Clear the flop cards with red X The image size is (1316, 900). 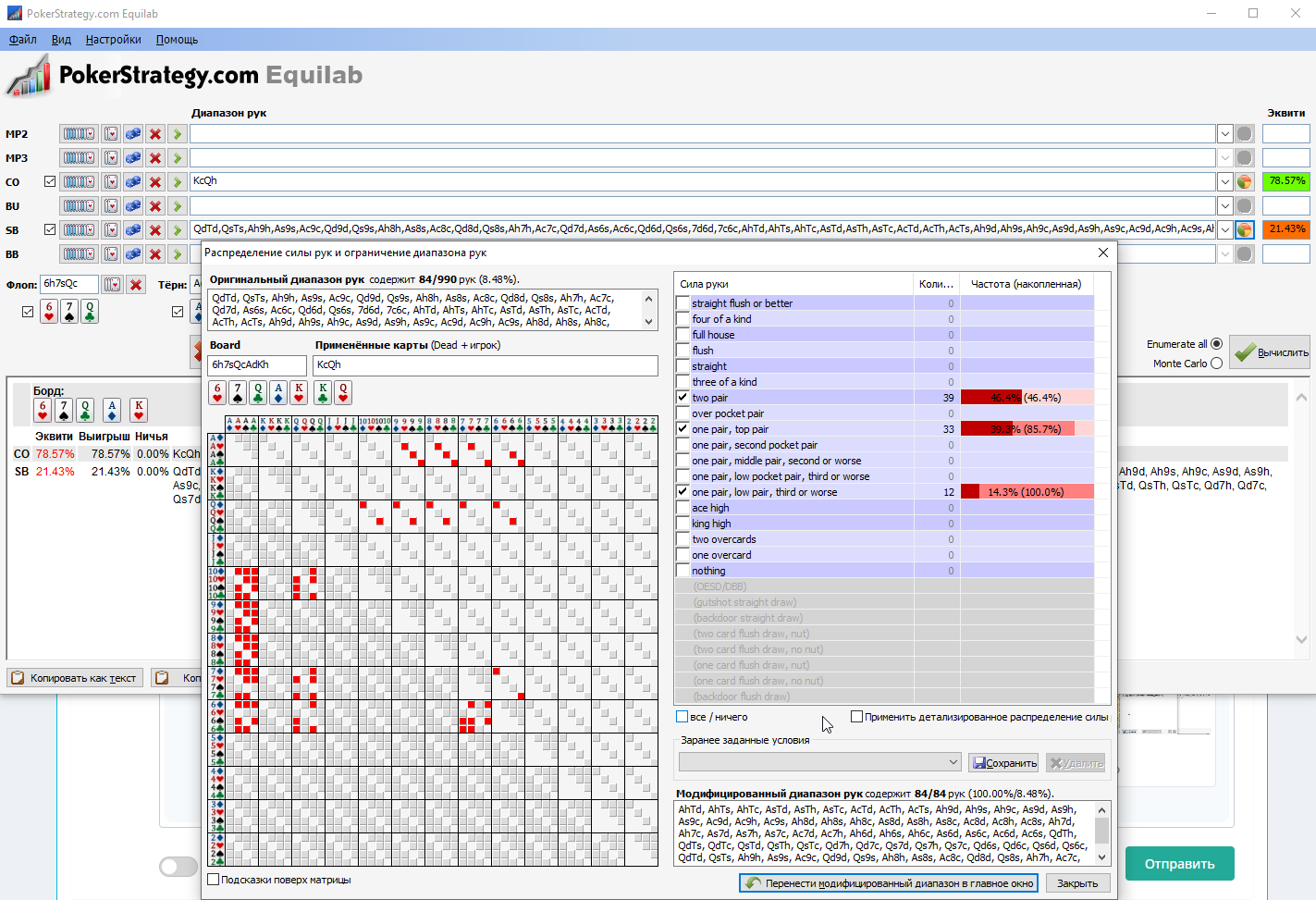coord(136,285)
